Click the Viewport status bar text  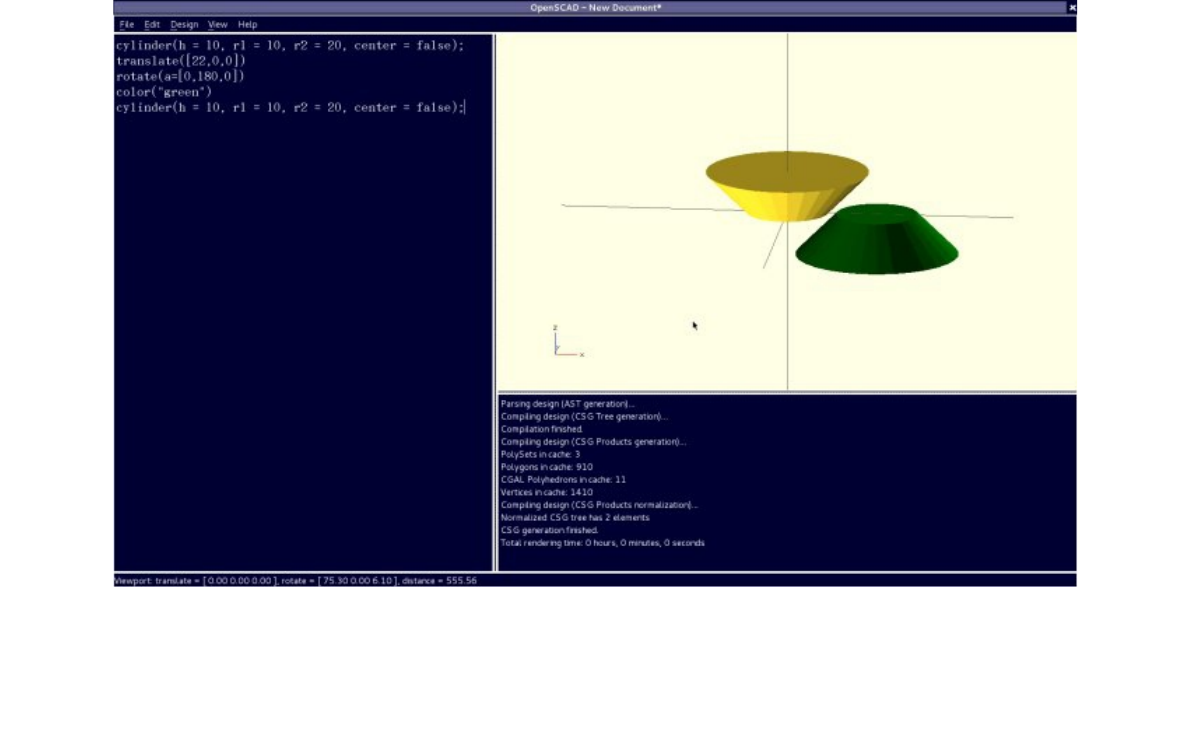click(x=295, y=580)
